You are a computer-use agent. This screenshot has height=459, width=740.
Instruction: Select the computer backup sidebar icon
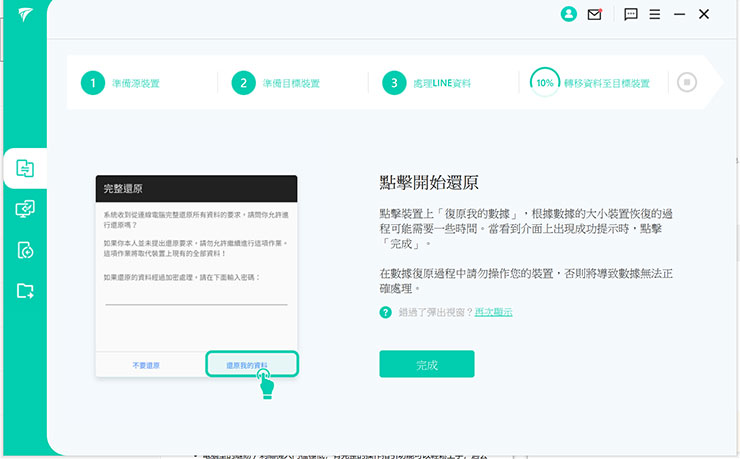(x=25, y=209)
